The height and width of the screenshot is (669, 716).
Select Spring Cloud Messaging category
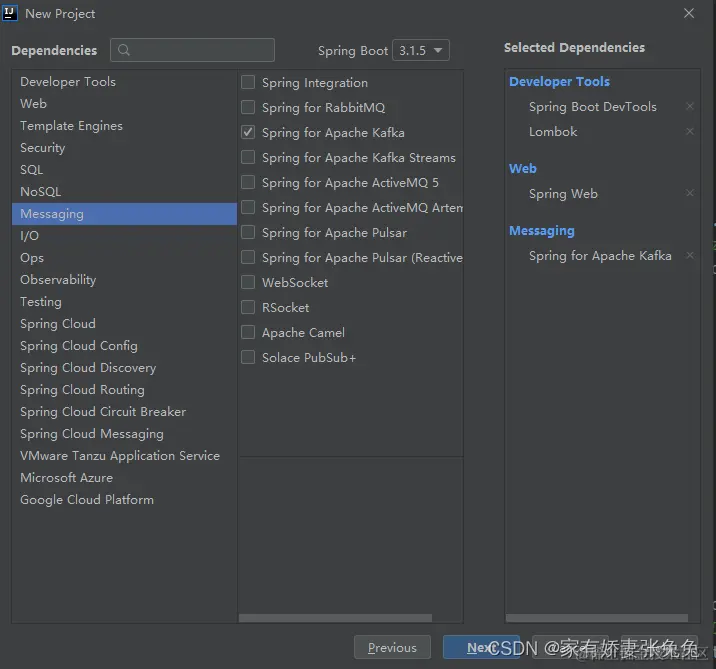click(124, 433)
